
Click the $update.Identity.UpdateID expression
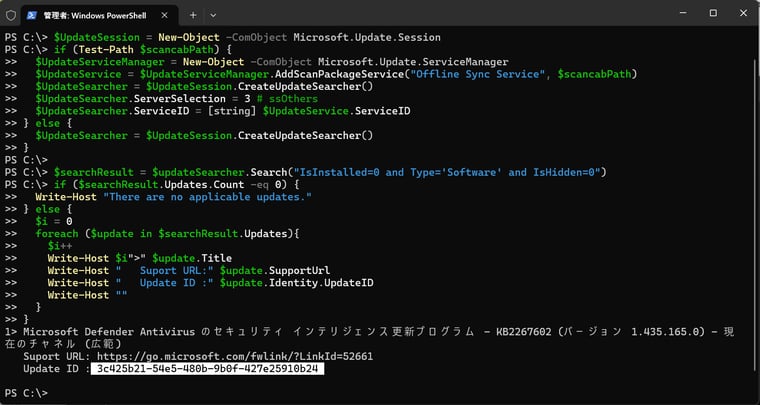(x=297, y=282)
